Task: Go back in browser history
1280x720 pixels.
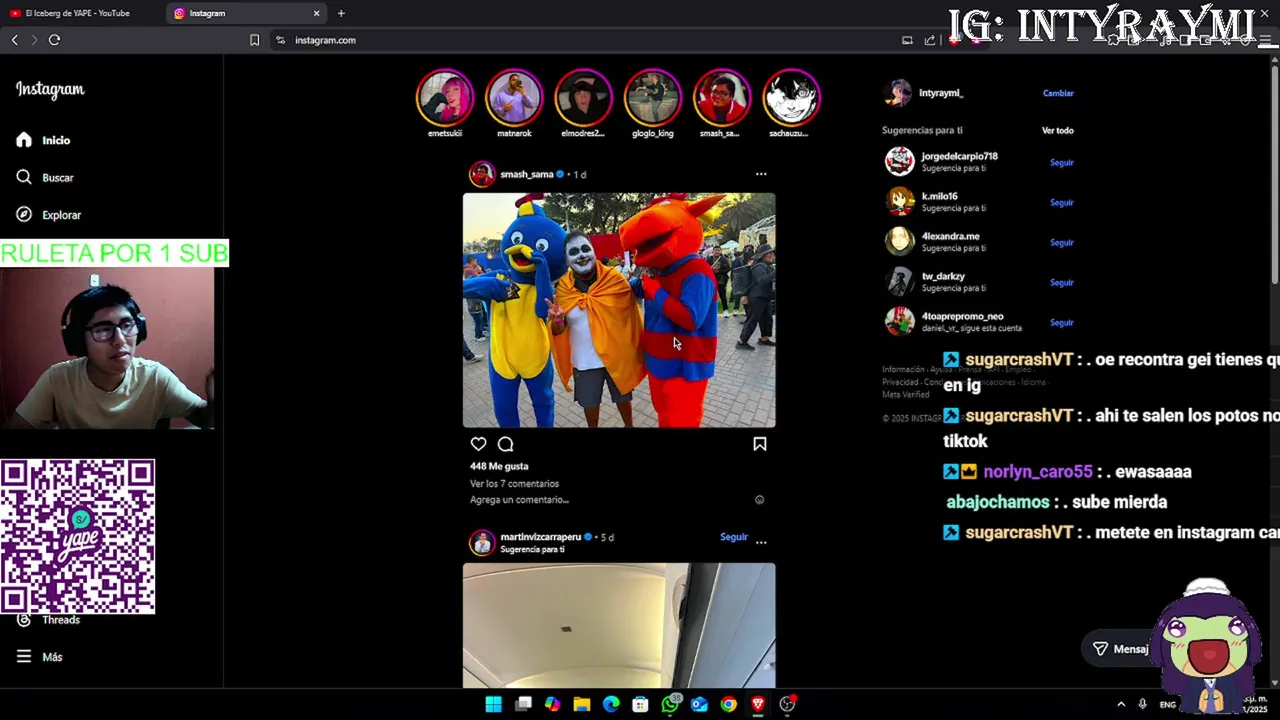Action: 14,40
